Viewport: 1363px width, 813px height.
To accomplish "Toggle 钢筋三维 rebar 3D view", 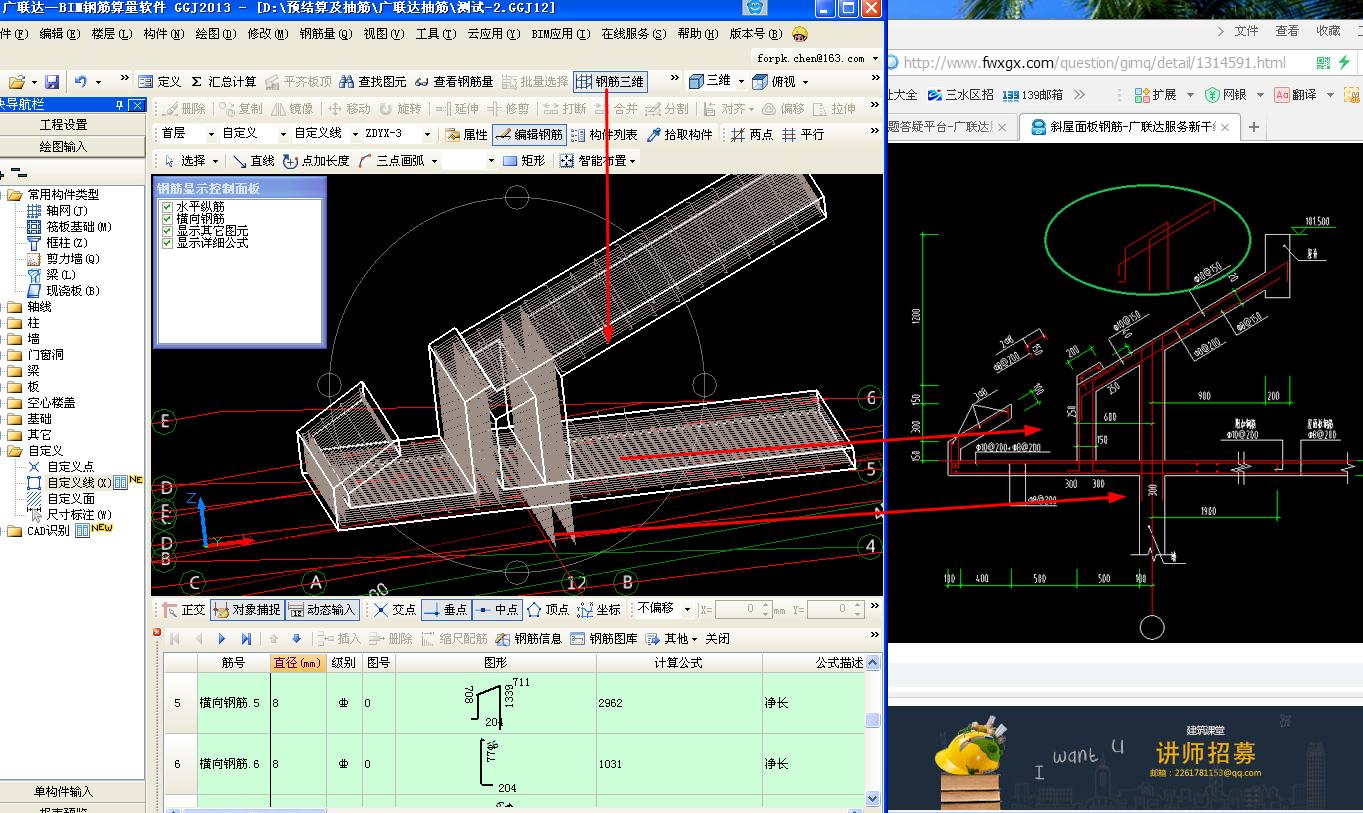I will pos(610,82).
